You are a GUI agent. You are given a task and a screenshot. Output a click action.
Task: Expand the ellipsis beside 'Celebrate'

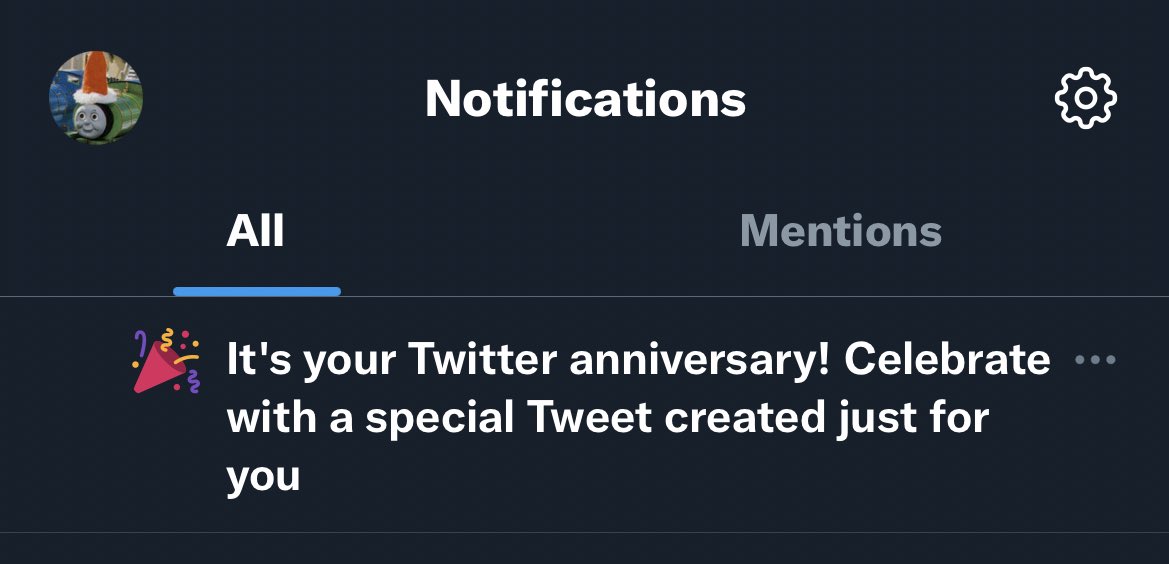pos(1095,360)
